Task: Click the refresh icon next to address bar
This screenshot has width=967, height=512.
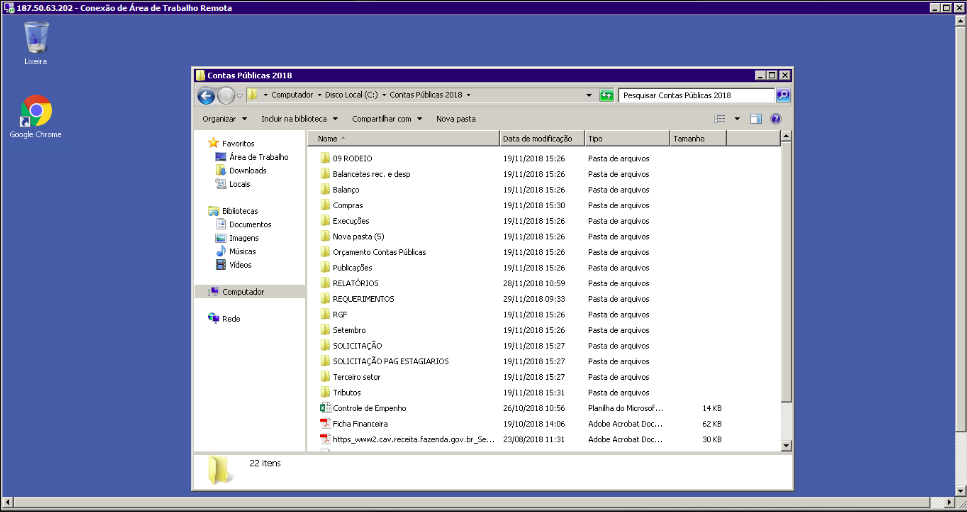Action: [x=606, y=96]
